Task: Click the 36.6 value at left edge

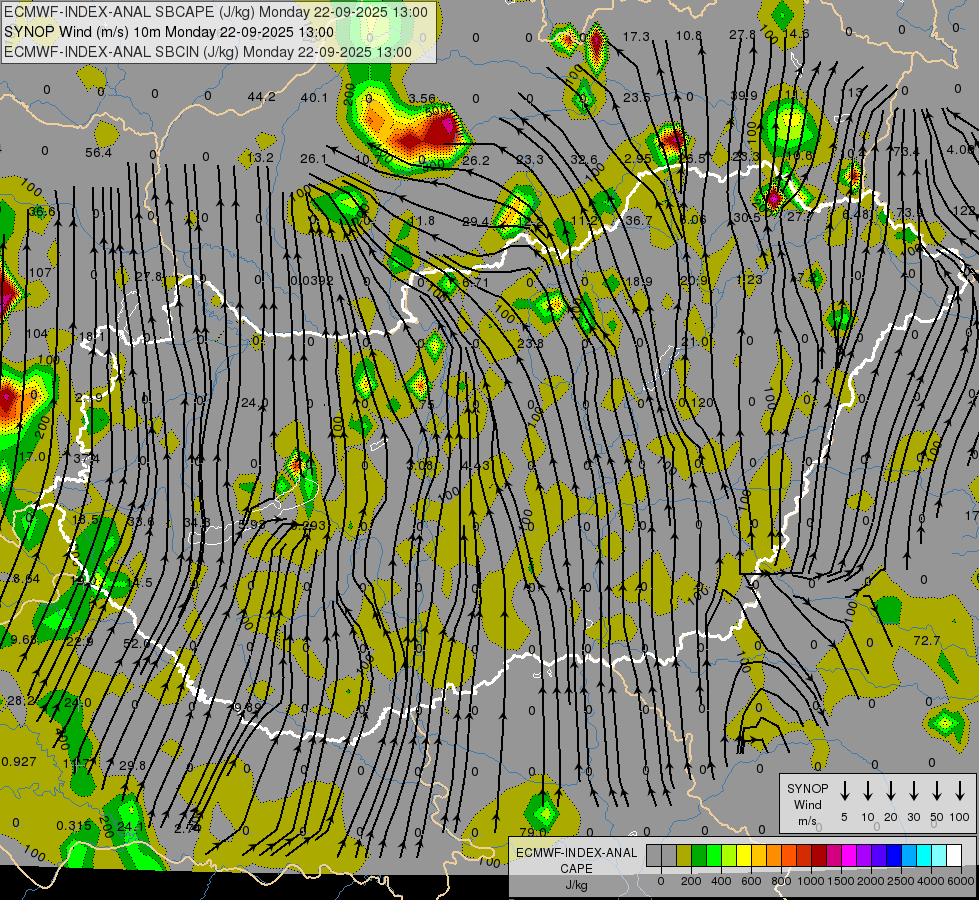Action: (42, 212)
